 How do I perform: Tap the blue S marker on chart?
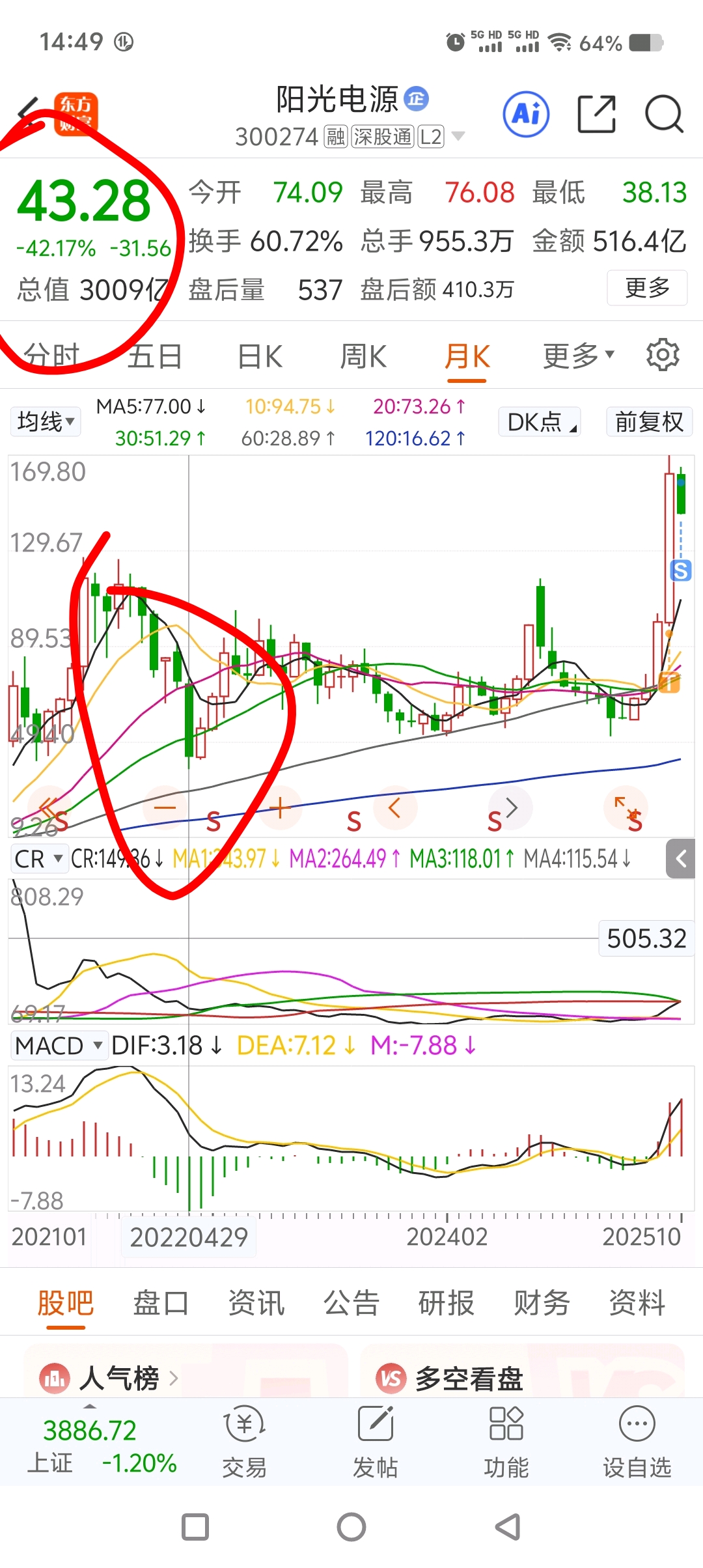point(681,570)
